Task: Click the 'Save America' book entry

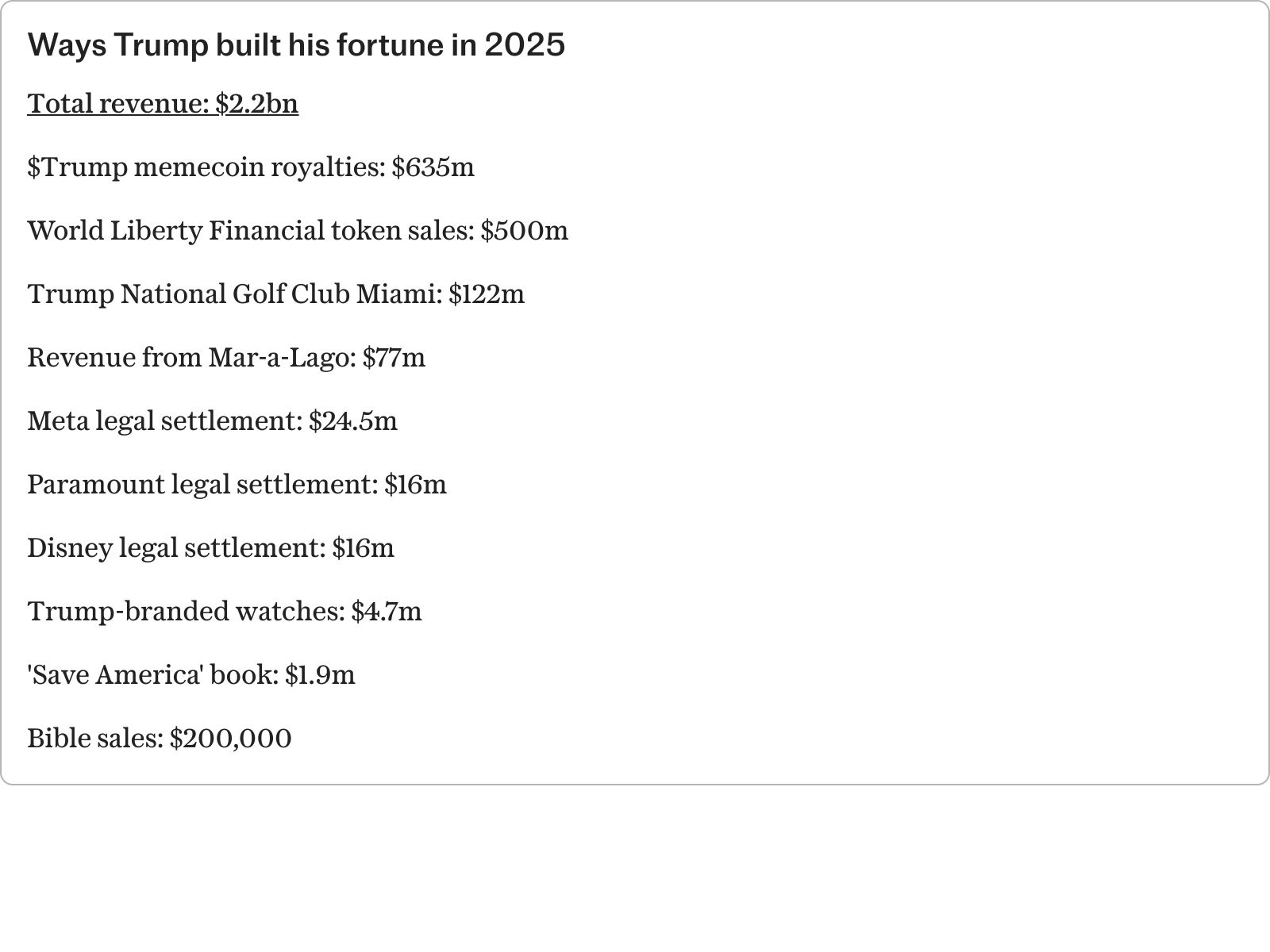Action: 191,675
